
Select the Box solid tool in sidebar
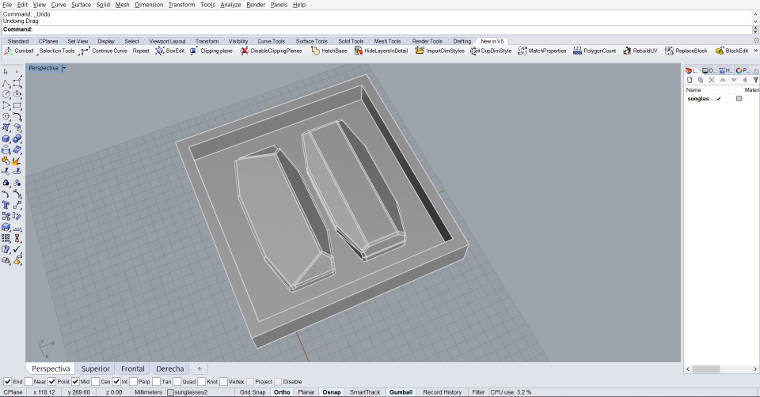(x=6, y=139)
